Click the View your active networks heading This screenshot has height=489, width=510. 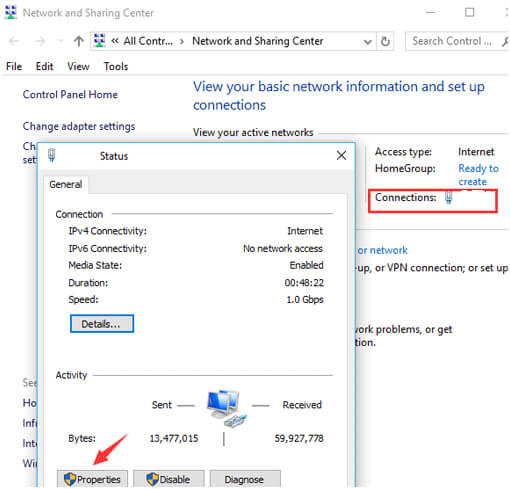click(x=253, y=132)
